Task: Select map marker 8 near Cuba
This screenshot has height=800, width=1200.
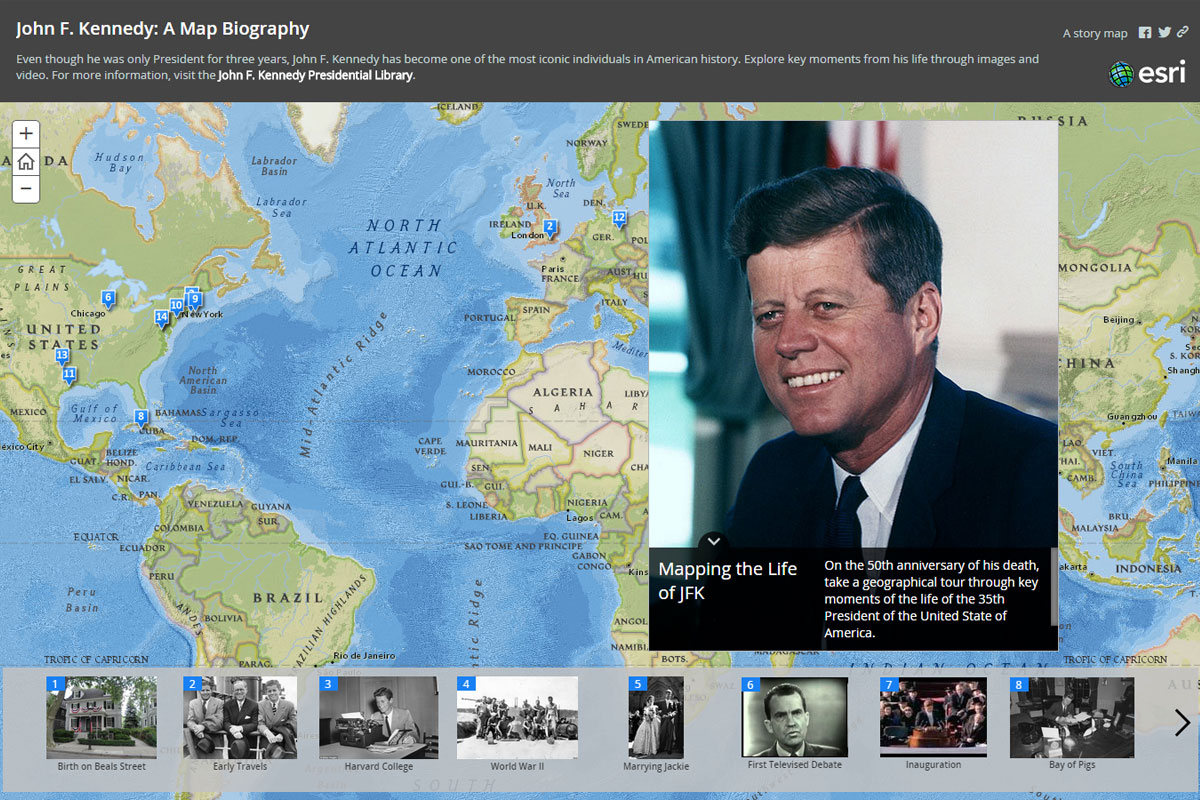Action: (x=141, y=417)
